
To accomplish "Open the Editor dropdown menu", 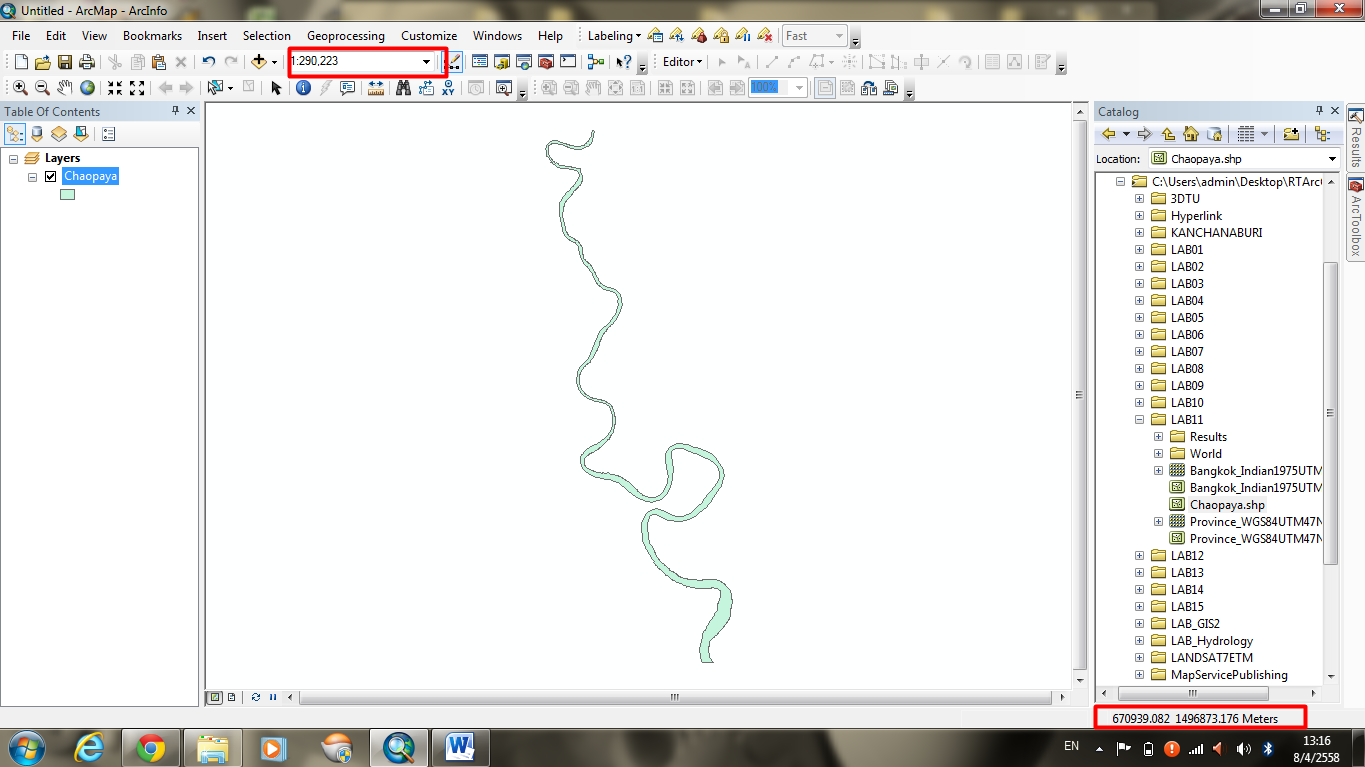I will 683,62.
